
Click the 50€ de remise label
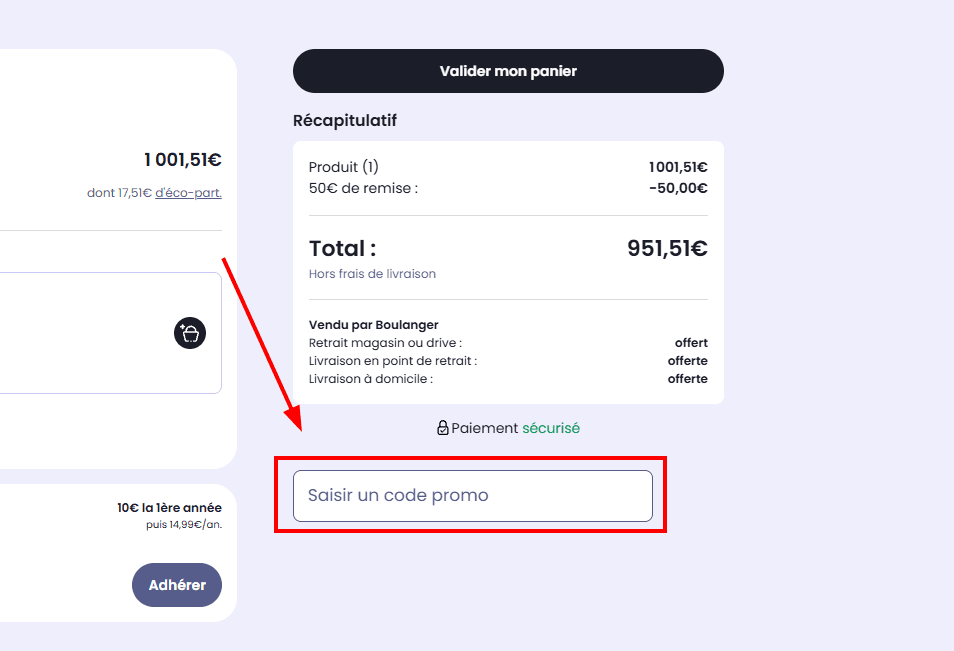pos(363,187)
